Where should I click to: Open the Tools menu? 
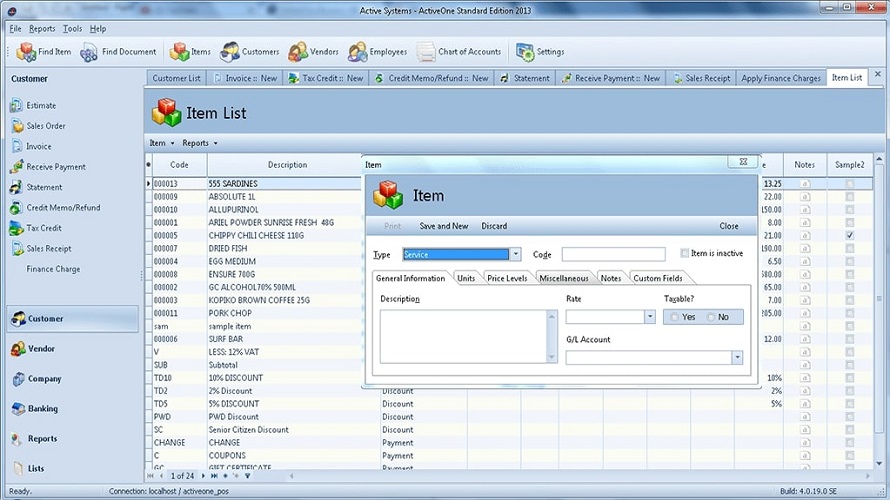pos(72,28)
